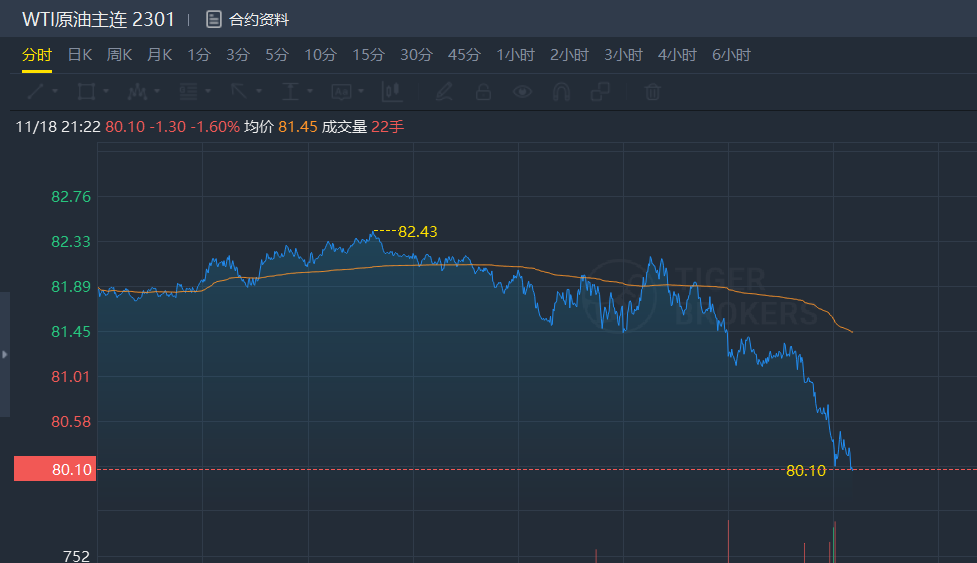
Task: Select the 3小时 interval
Action: tap(623, 55)
